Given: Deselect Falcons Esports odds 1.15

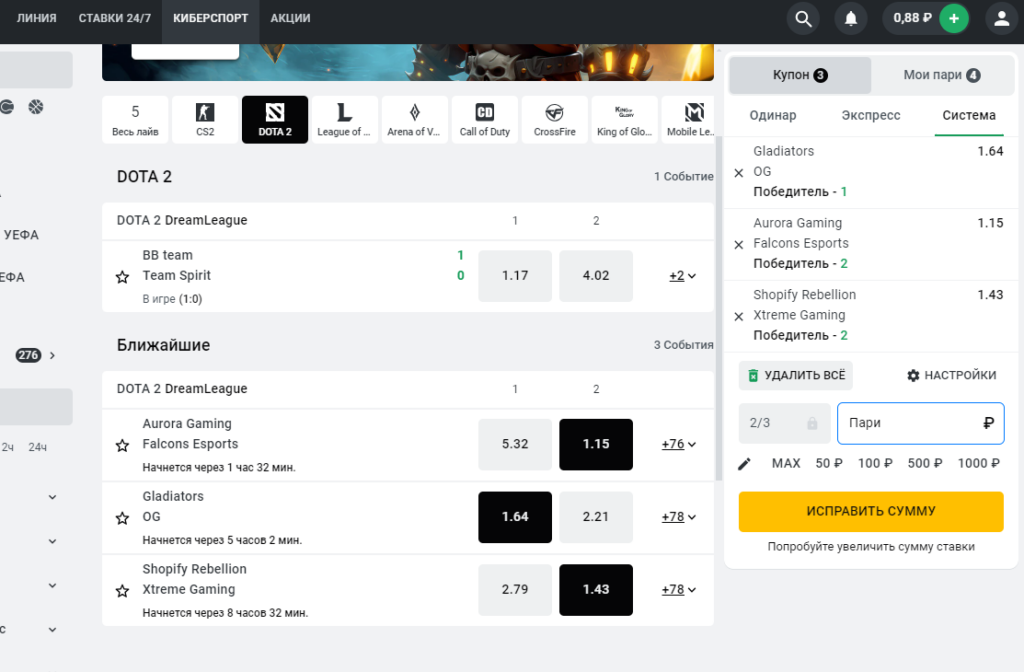Looking at the screenshot, I should click(x=596, y=444).
